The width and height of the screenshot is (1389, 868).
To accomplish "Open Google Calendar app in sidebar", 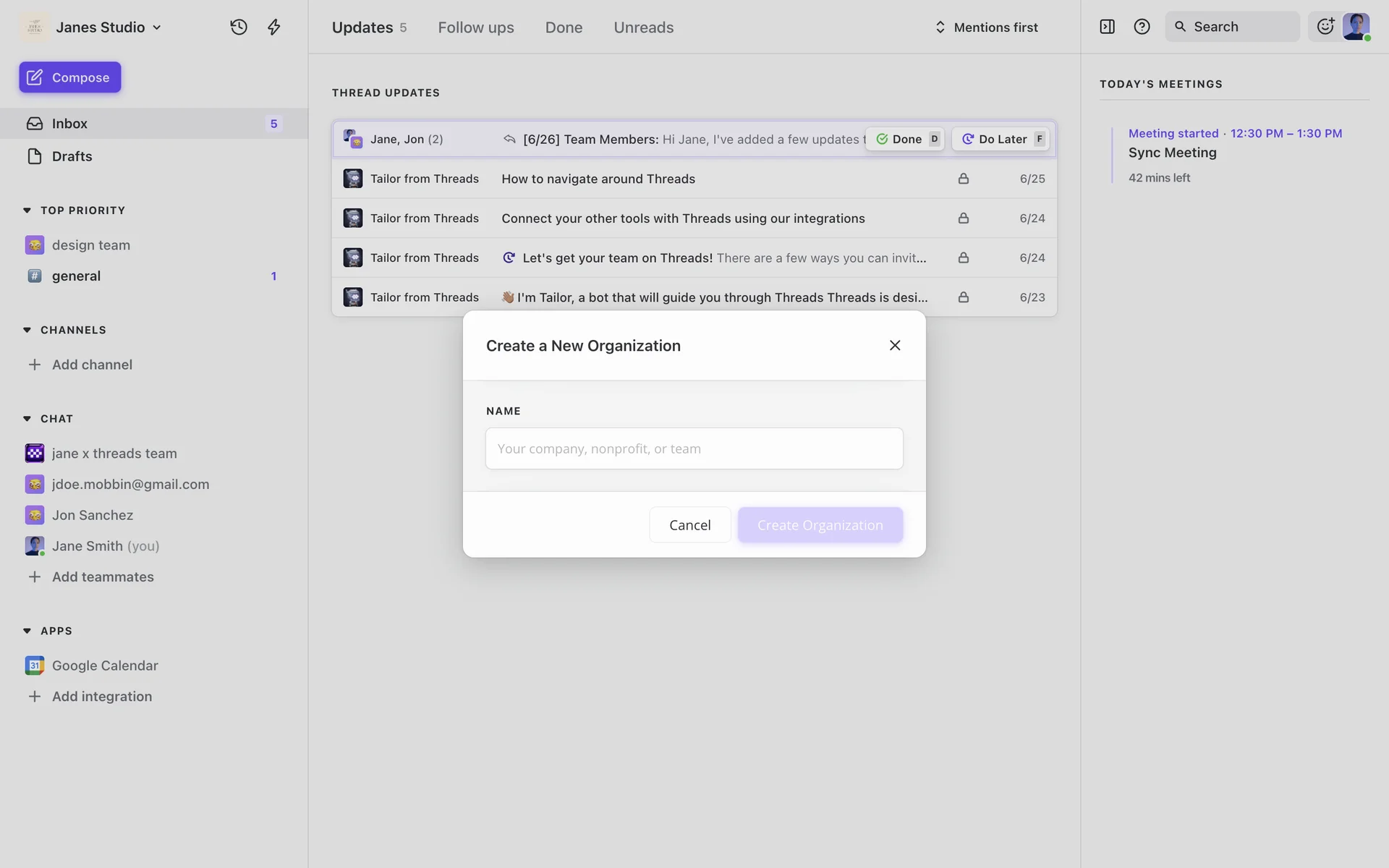I will (104, 665).
